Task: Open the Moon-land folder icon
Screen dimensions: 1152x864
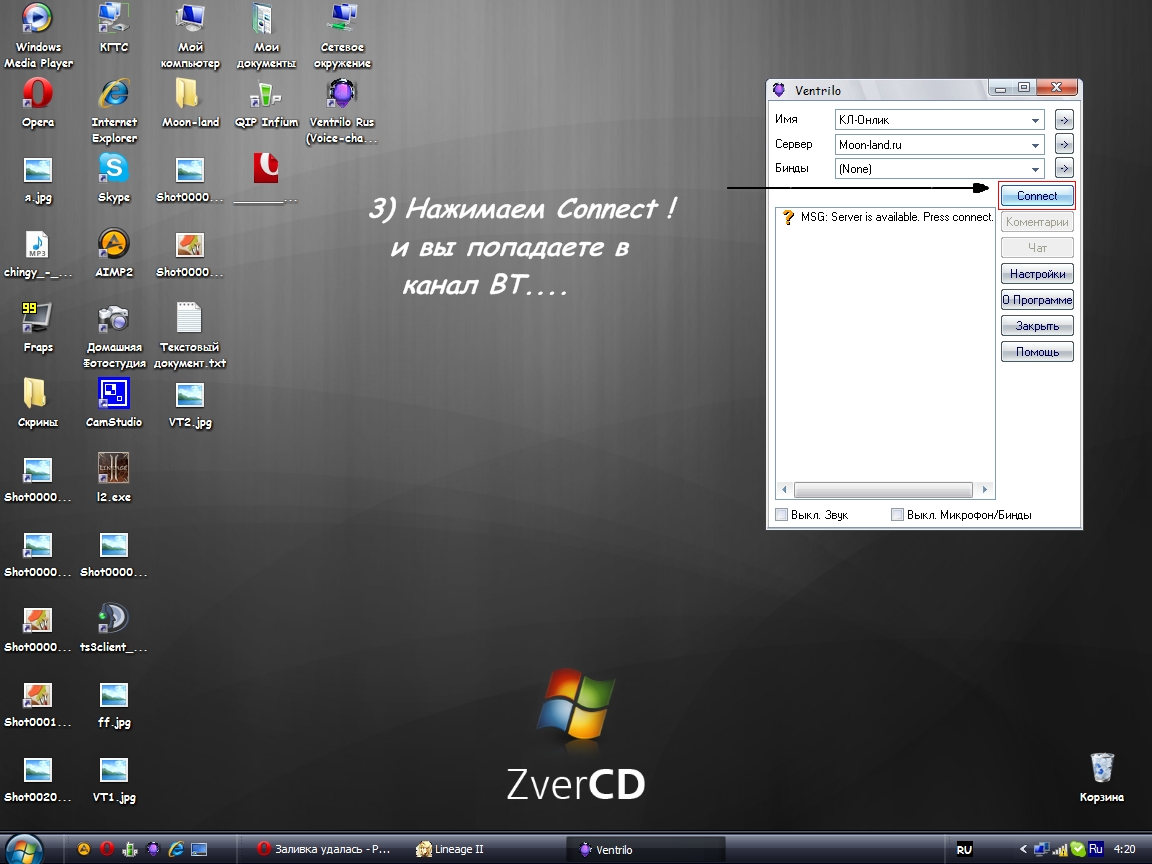Action: click(x=190, y=103)
